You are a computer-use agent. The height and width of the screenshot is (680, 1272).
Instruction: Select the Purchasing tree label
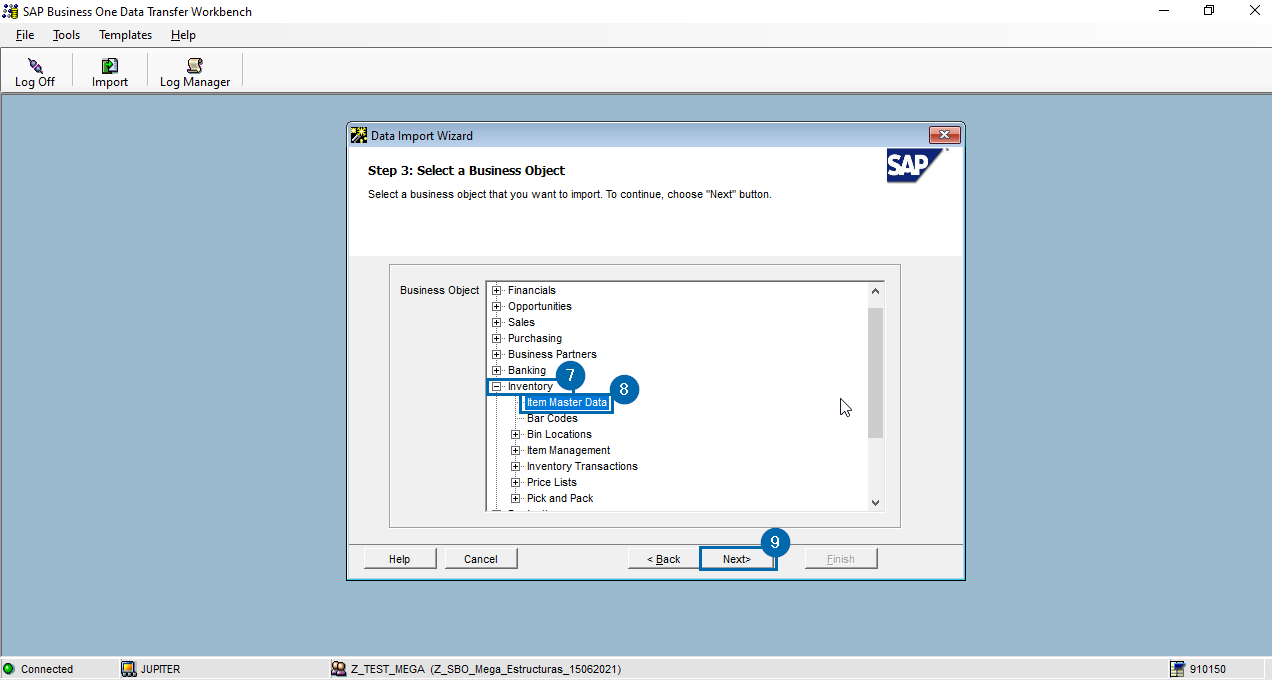coord(535,338)
